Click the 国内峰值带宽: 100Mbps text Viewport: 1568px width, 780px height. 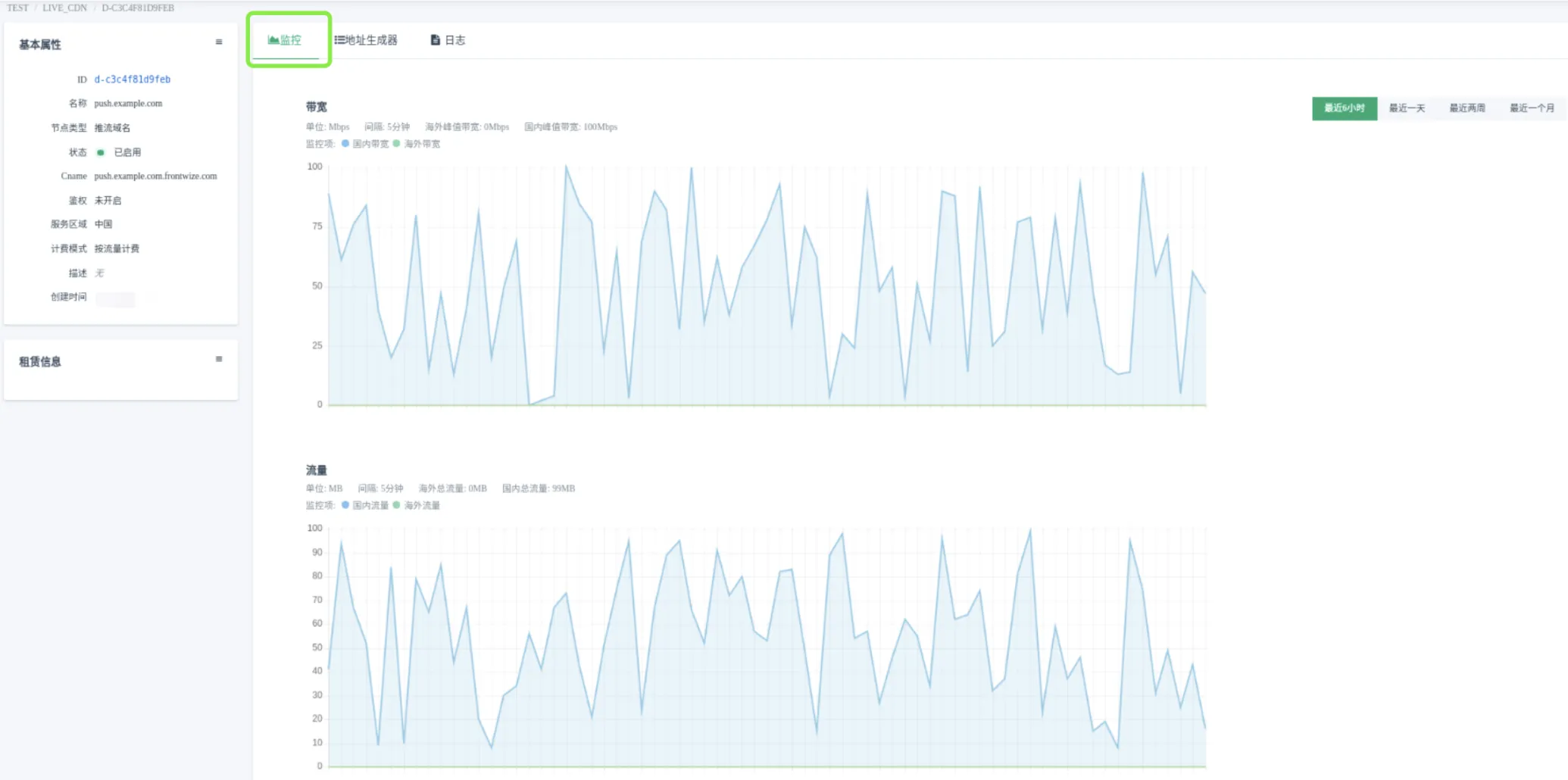571,127
